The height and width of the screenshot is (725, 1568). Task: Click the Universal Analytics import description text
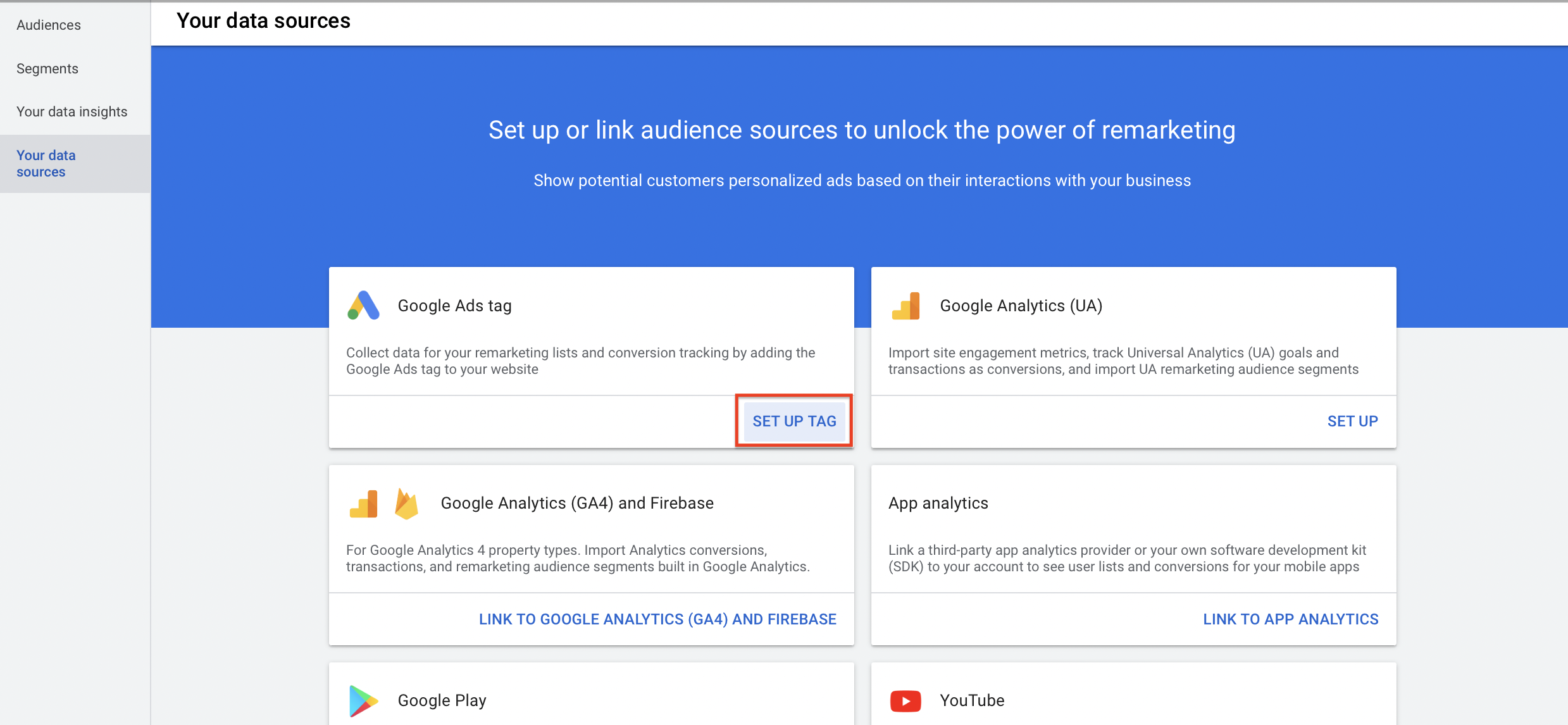(x=1123, y=361)
